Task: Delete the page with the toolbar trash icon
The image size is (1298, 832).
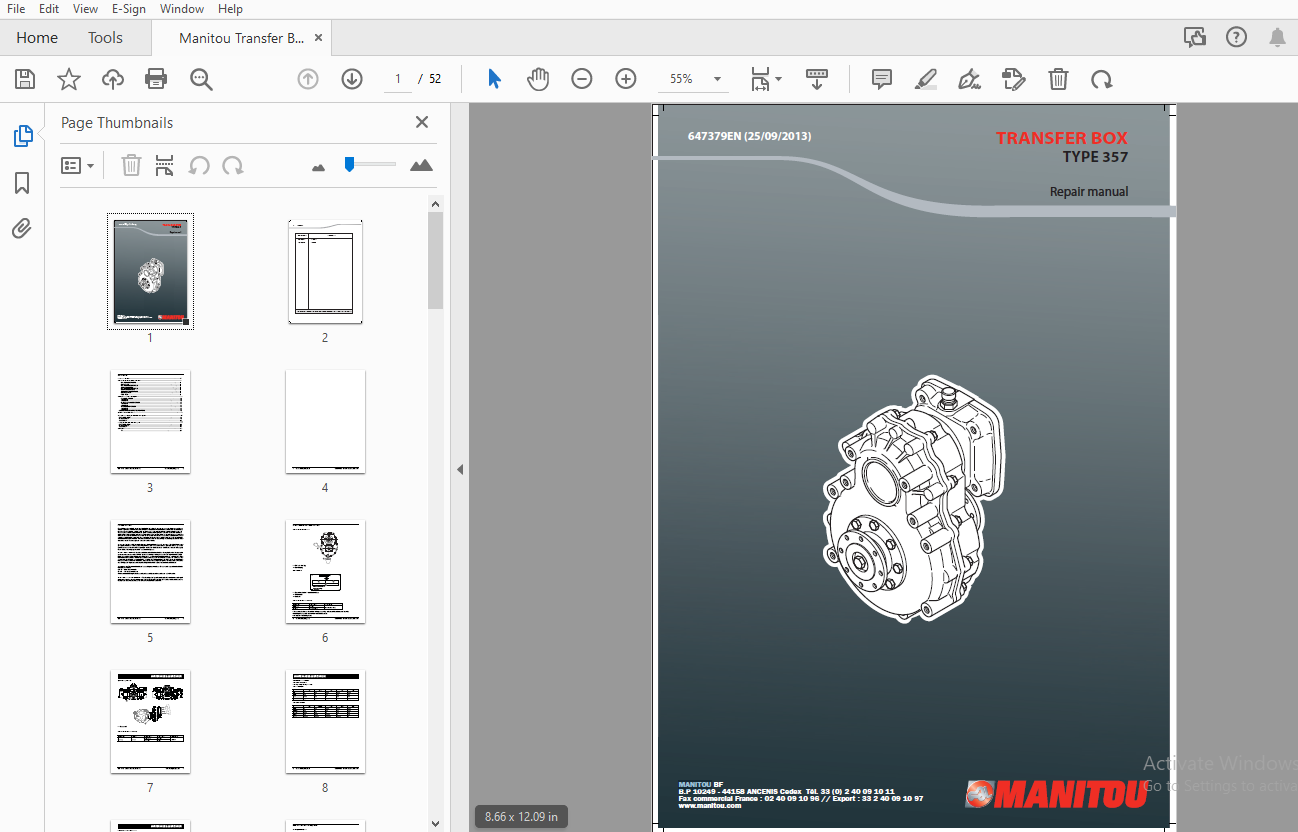Action: 1058,79
